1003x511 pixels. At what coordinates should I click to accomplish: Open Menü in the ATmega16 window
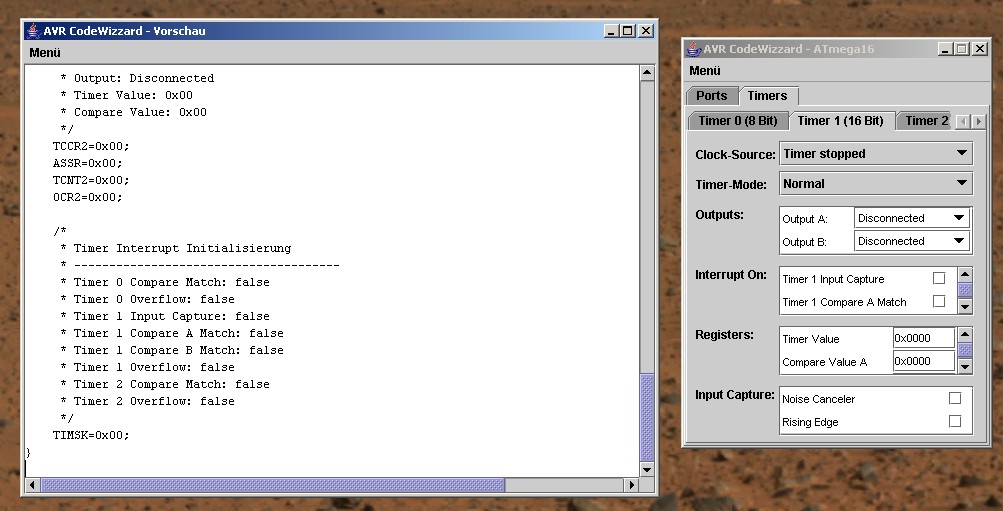tap(705, 71)
